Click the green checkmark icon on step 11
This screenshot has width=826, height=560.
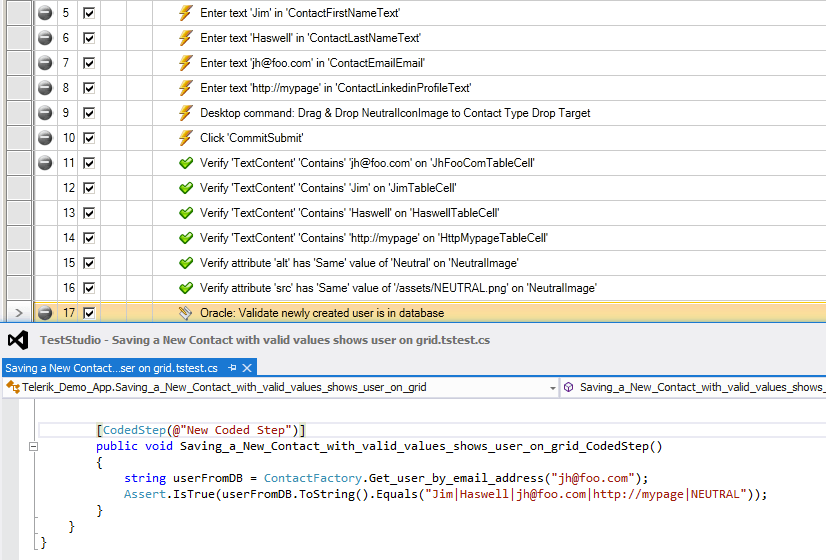pyautogui.click(x=185, y=163)
